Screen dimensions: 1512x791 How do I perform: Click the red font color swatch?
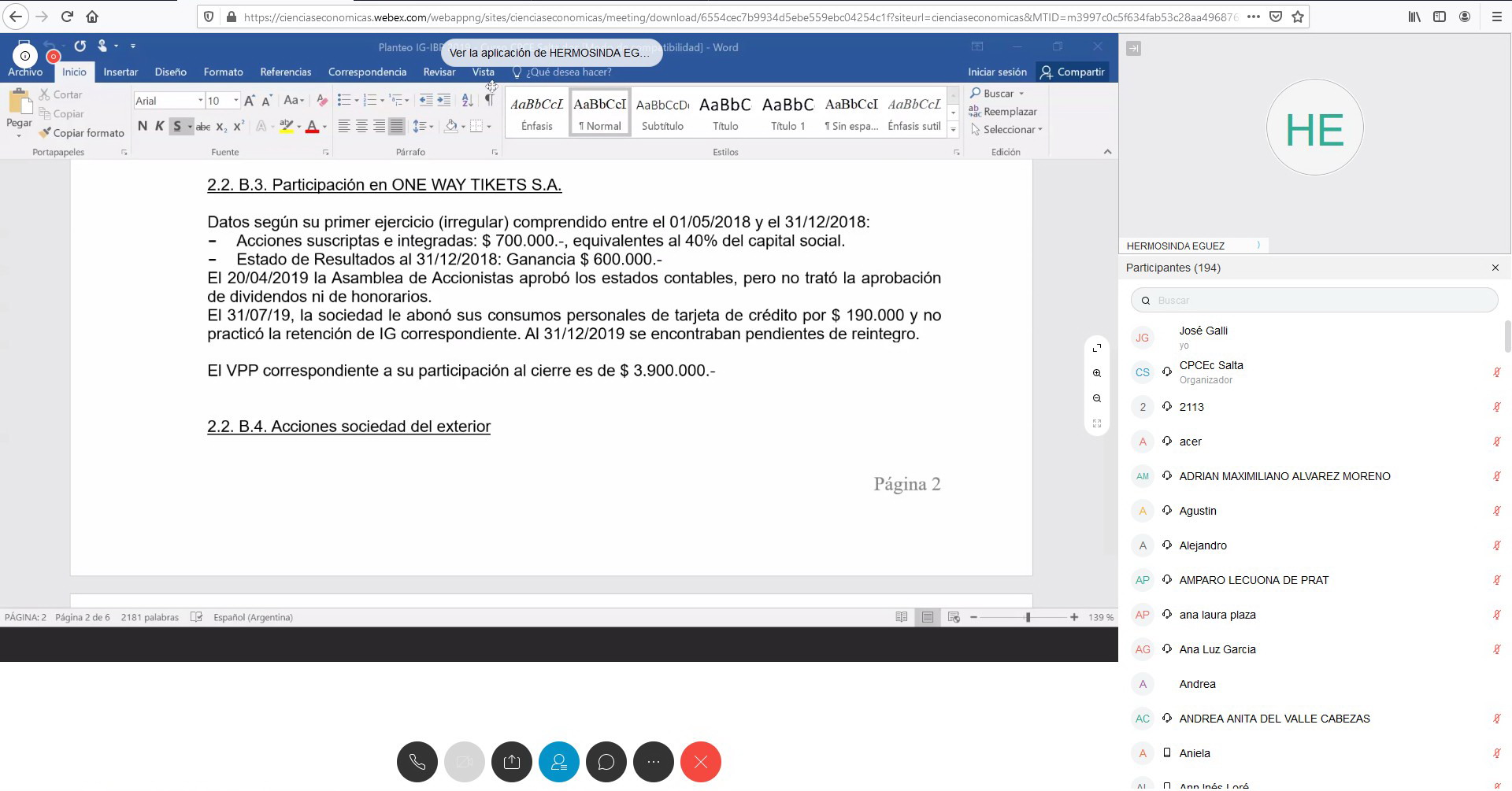312,127
